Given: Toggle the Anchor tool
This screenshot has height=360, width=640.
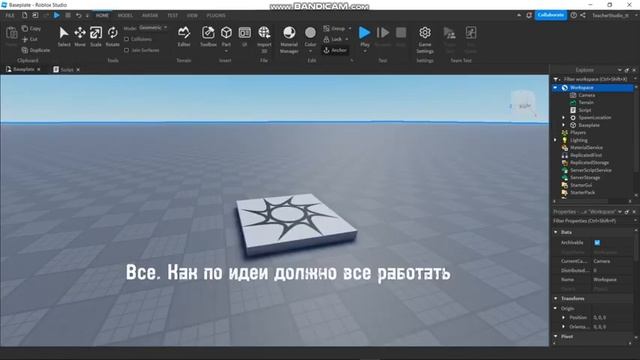Looking at the screenshot, I should pyautogui.click(x=335, y=50).
